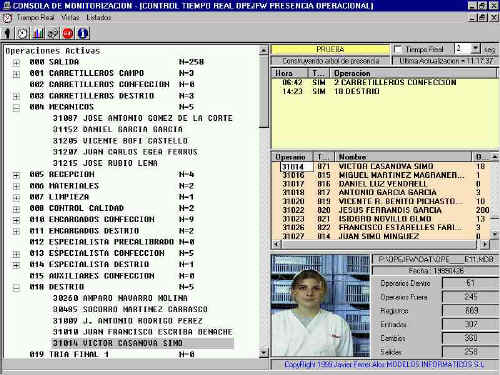Select 31215 JOSE RUBIO LENA
Viewport: 500px width, 375px height.
point(105,163)
